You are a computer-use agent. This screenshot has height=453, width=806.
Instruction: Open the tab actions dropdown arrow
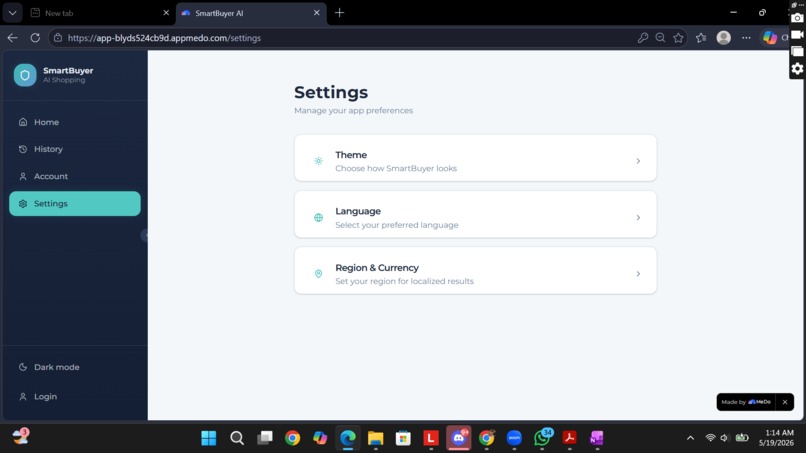coord(12,13)
